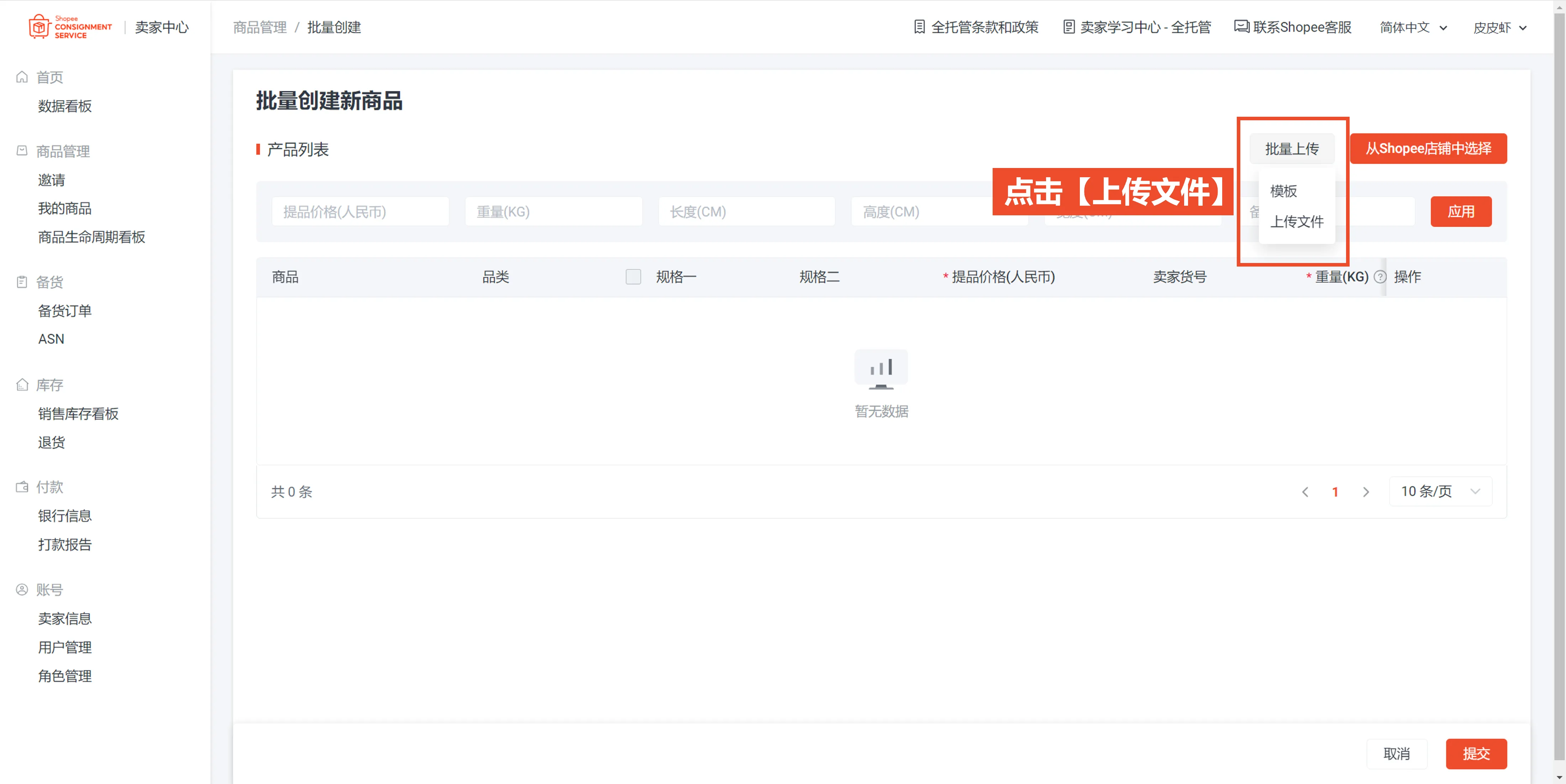Click the 首页 home icon in sidebar

point(22,77)
